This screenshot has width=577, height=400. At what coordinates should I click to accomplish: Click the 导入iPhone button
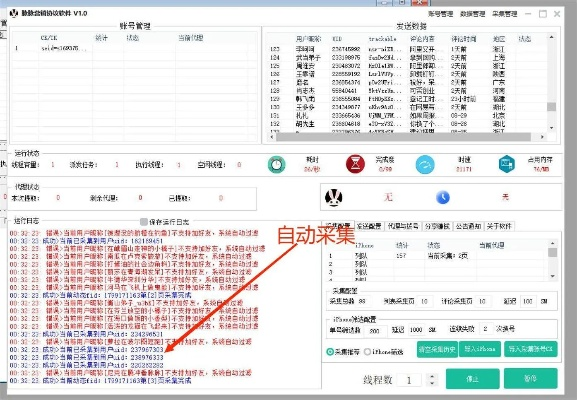click(479, 349)
